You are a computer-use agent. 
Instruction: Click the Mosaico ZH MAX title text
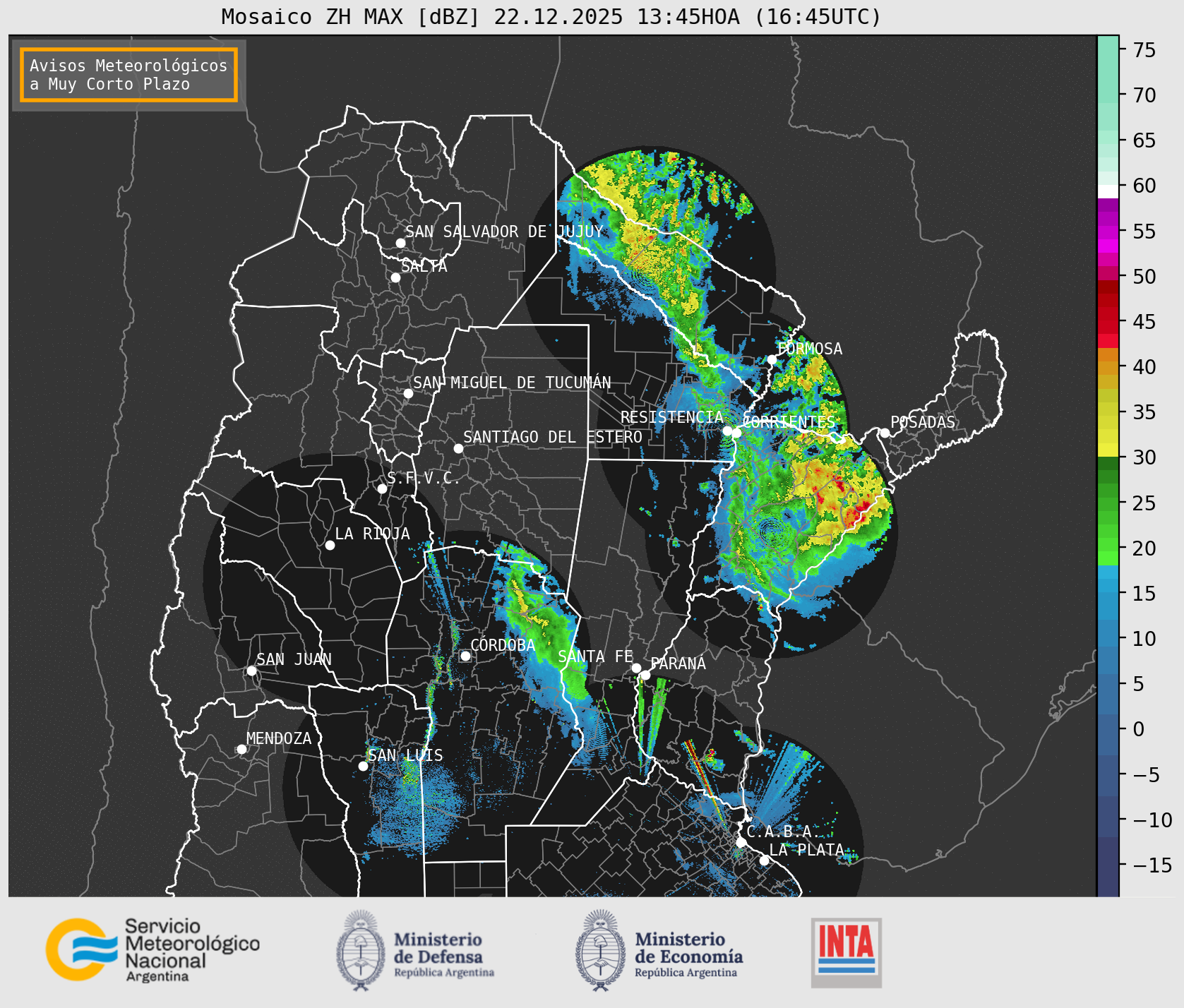coord(551,16)
